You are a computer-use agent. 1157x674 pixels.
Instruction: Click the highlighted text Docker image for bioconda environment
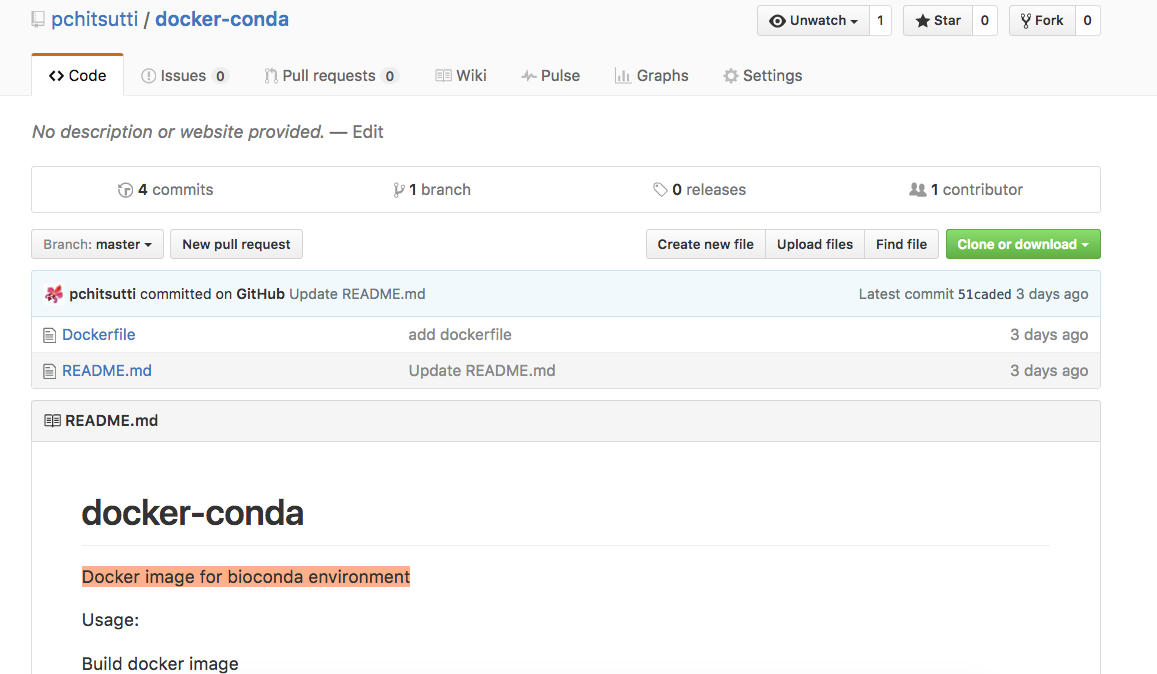pos(246,577)
